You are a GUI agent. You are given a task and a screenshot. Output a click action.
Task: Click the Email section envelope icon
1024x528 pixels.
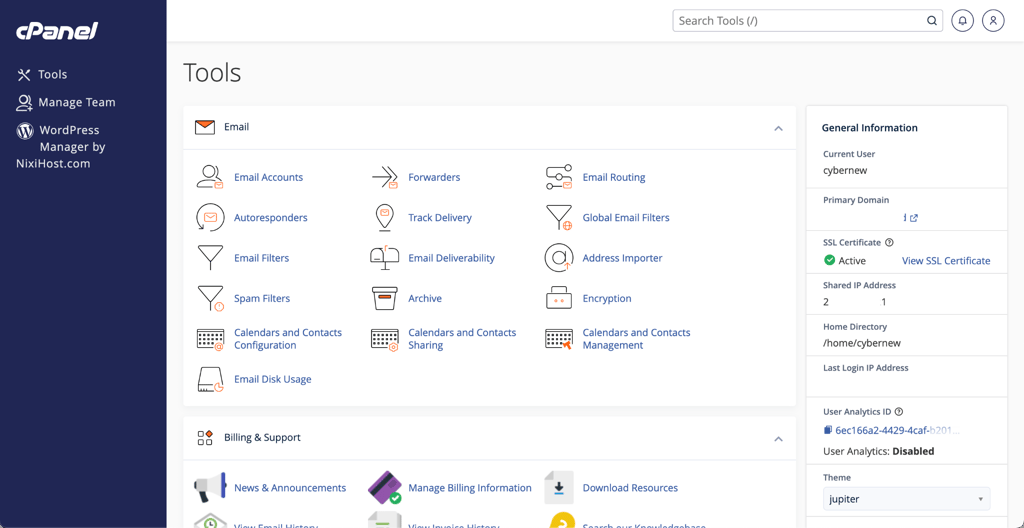205,127
